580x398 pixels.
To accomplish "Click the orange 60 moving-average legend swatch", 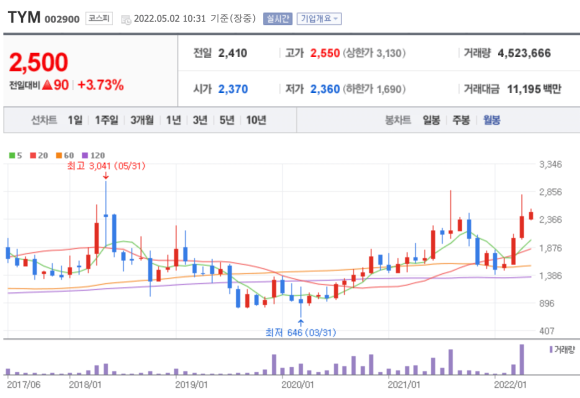I will [x=59, y=155].
